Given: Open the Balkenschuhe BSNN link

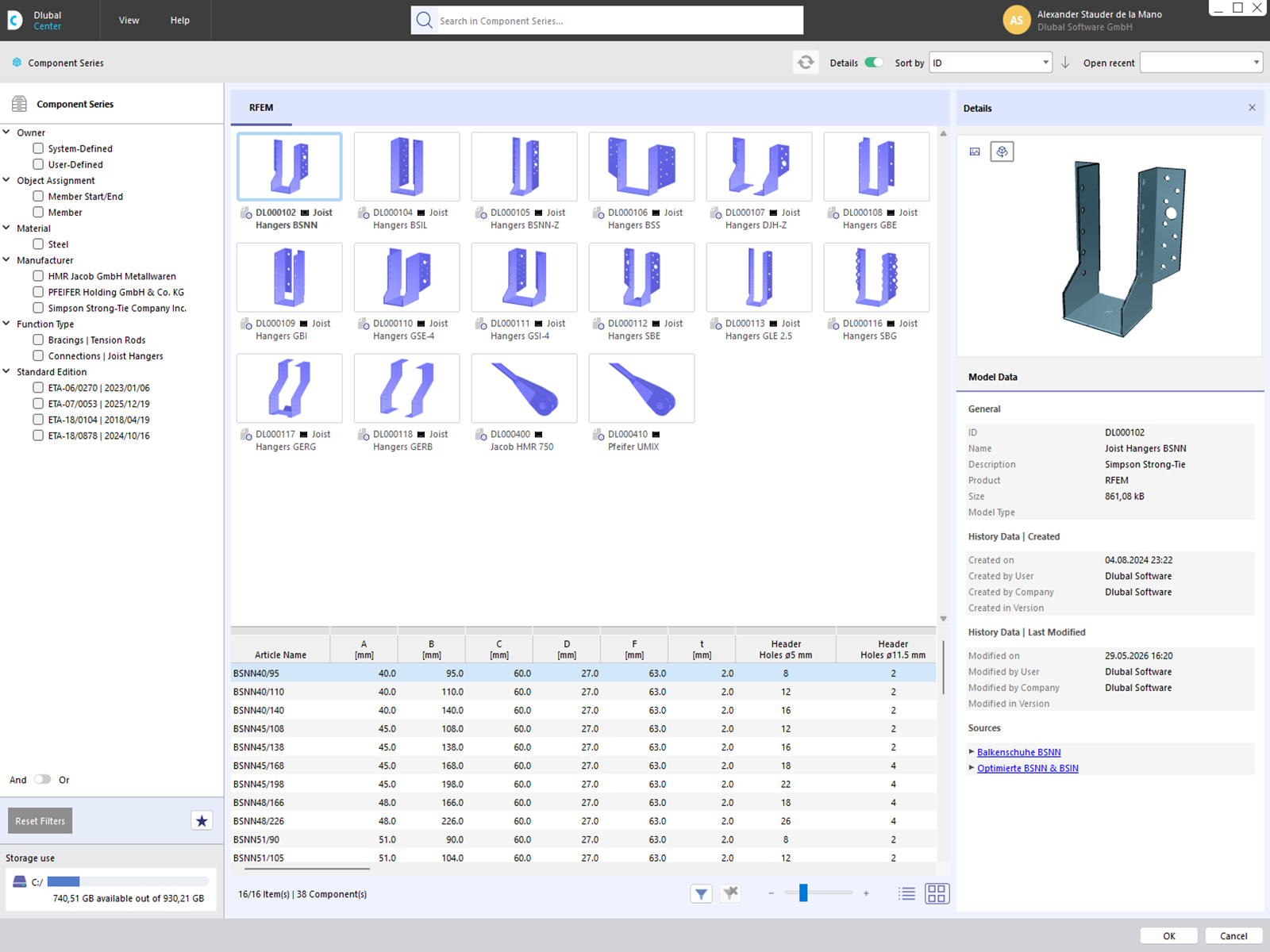Looking at the screenshot, I should 1018,752.
